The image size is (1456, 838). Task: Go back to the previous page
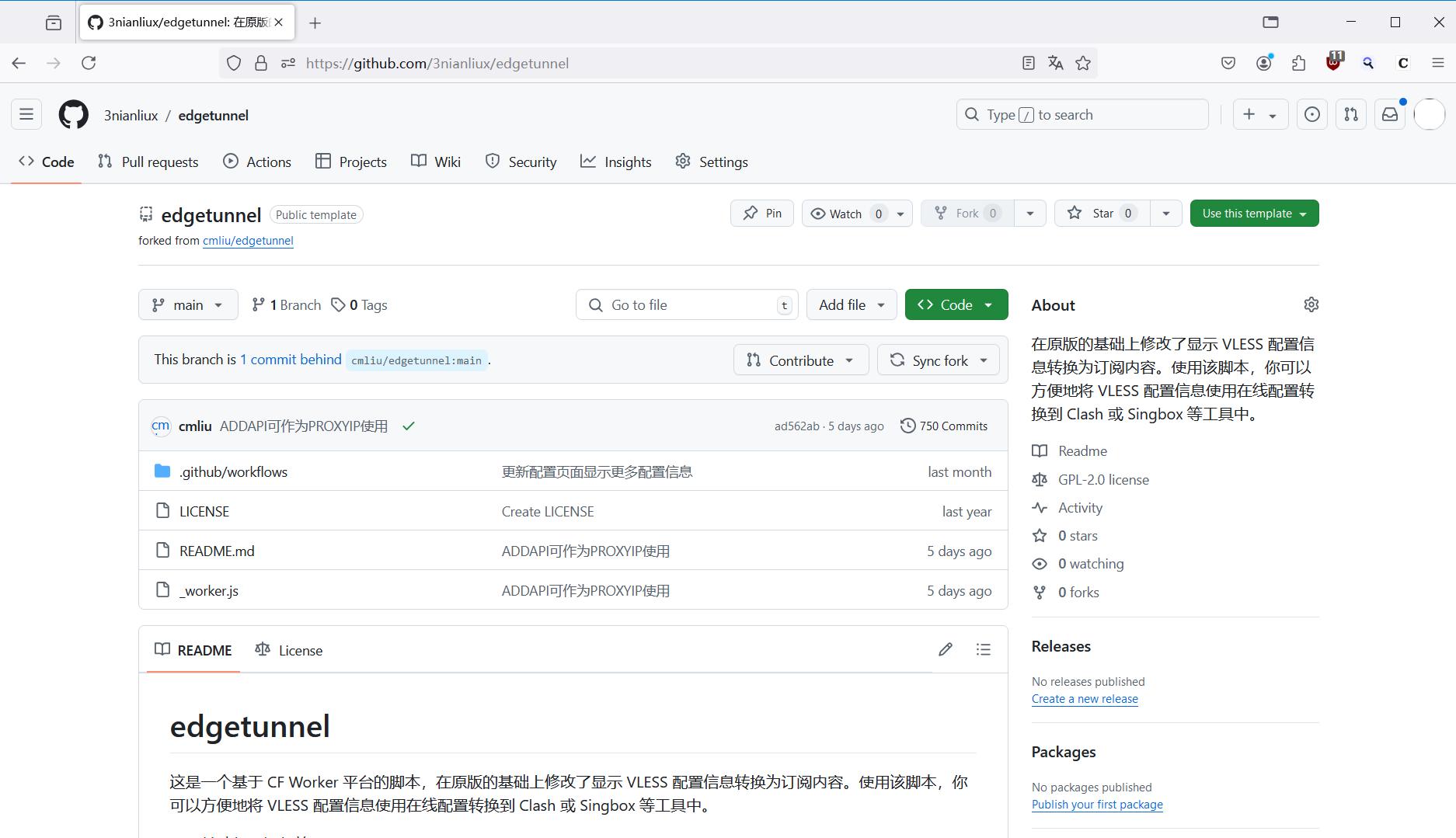(19, 63)
